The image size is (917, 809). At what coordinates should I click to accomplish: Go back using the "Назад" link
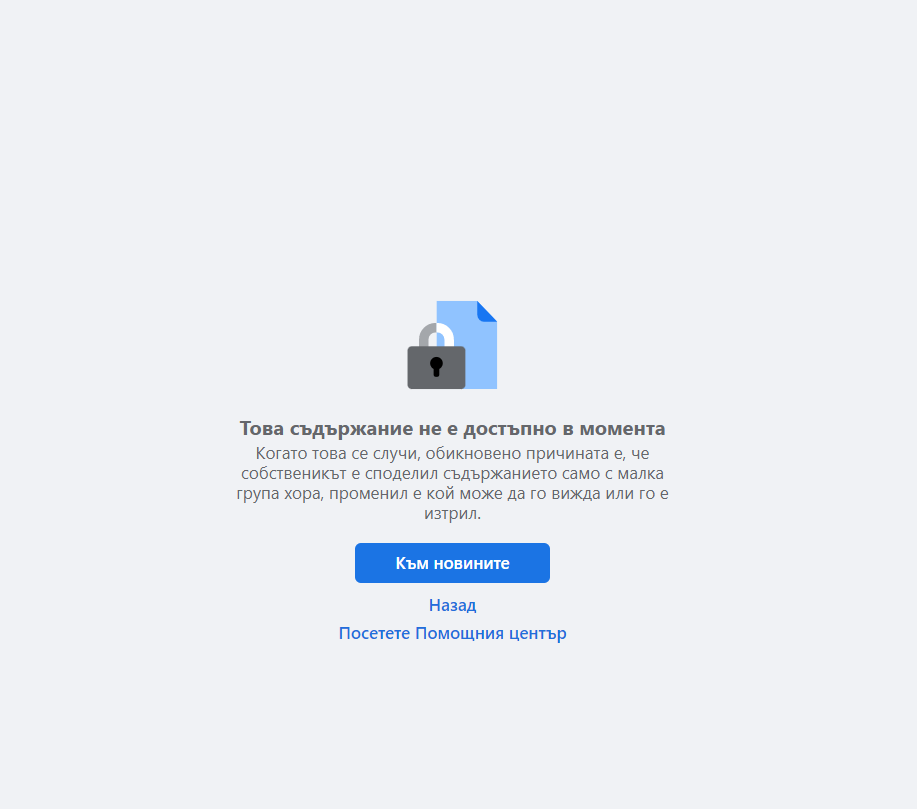coord(452,605)
